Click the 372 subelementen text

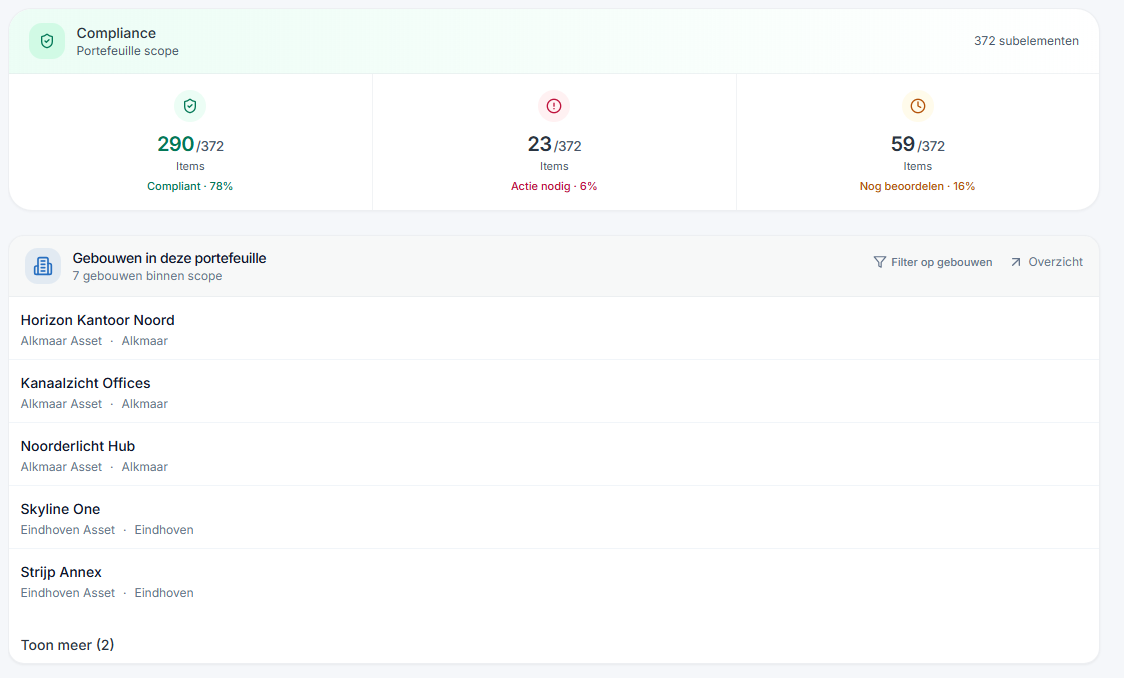[x=1026, y=41]
